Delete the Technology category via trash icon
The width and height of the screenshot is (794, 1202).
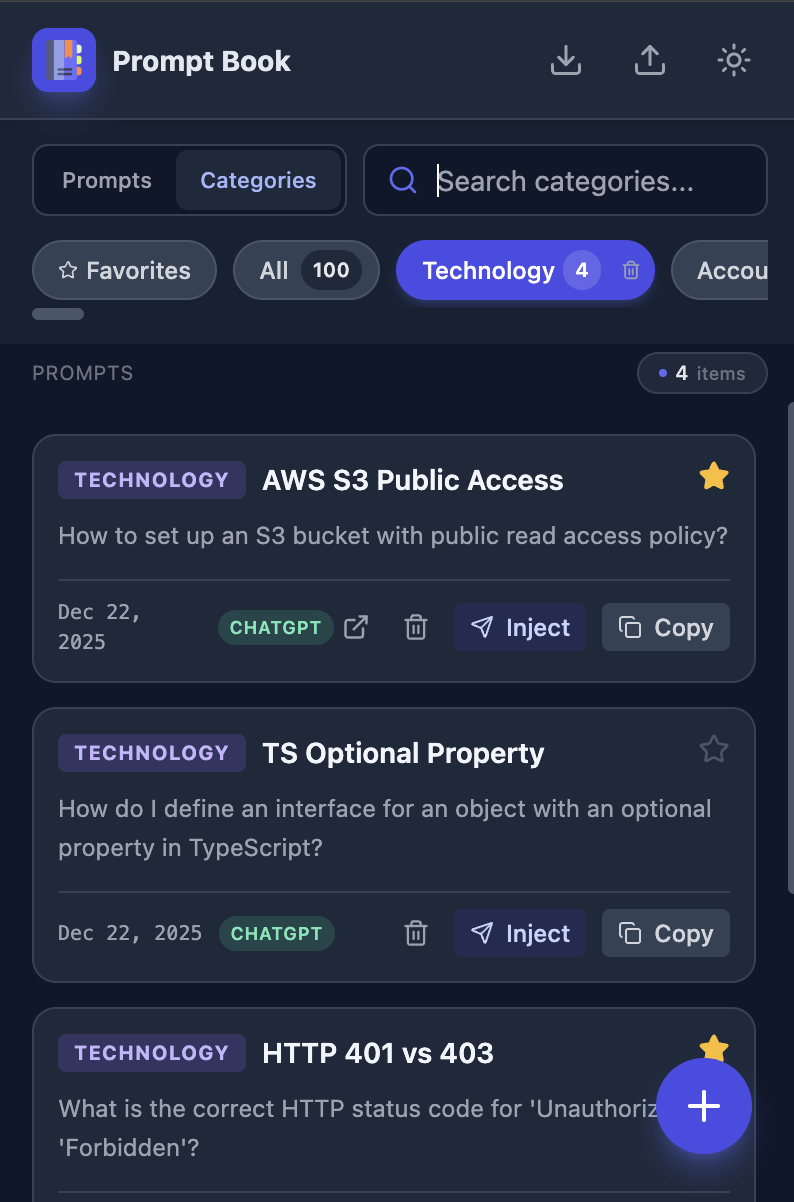click(630, 270)
